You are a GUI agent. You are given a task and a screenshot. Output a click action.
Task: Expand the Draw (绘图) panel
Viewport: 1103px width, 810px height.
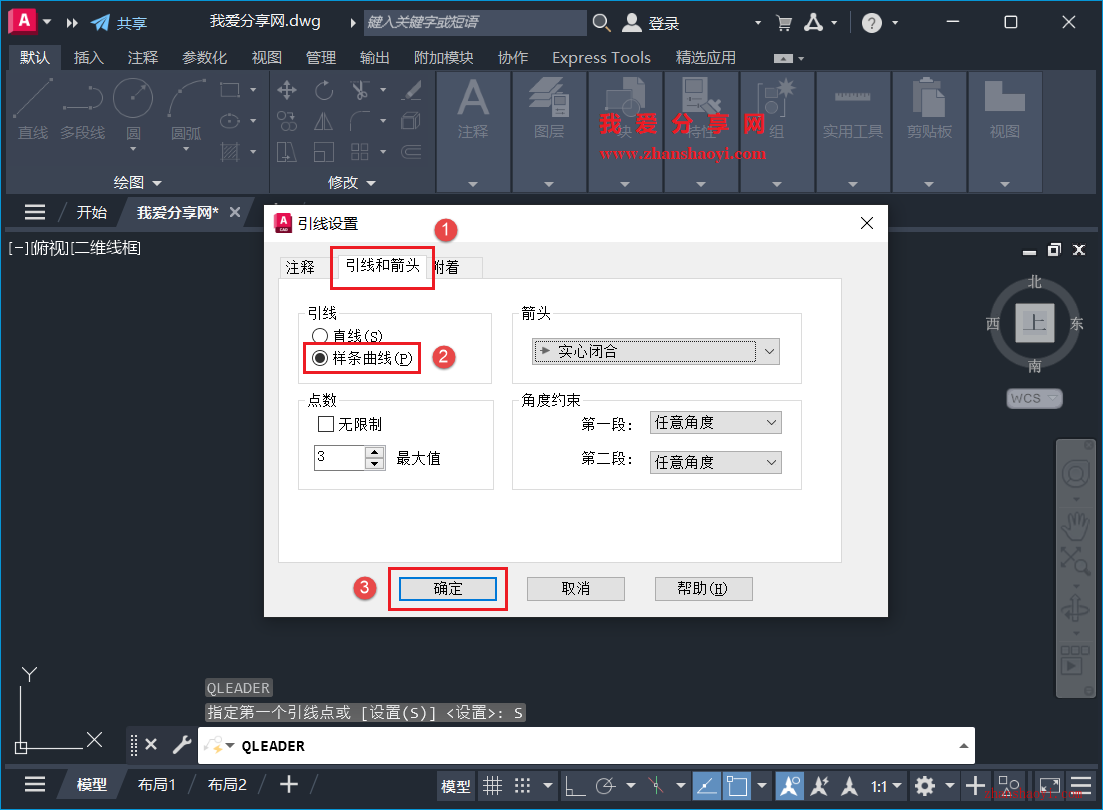point(138,182)
